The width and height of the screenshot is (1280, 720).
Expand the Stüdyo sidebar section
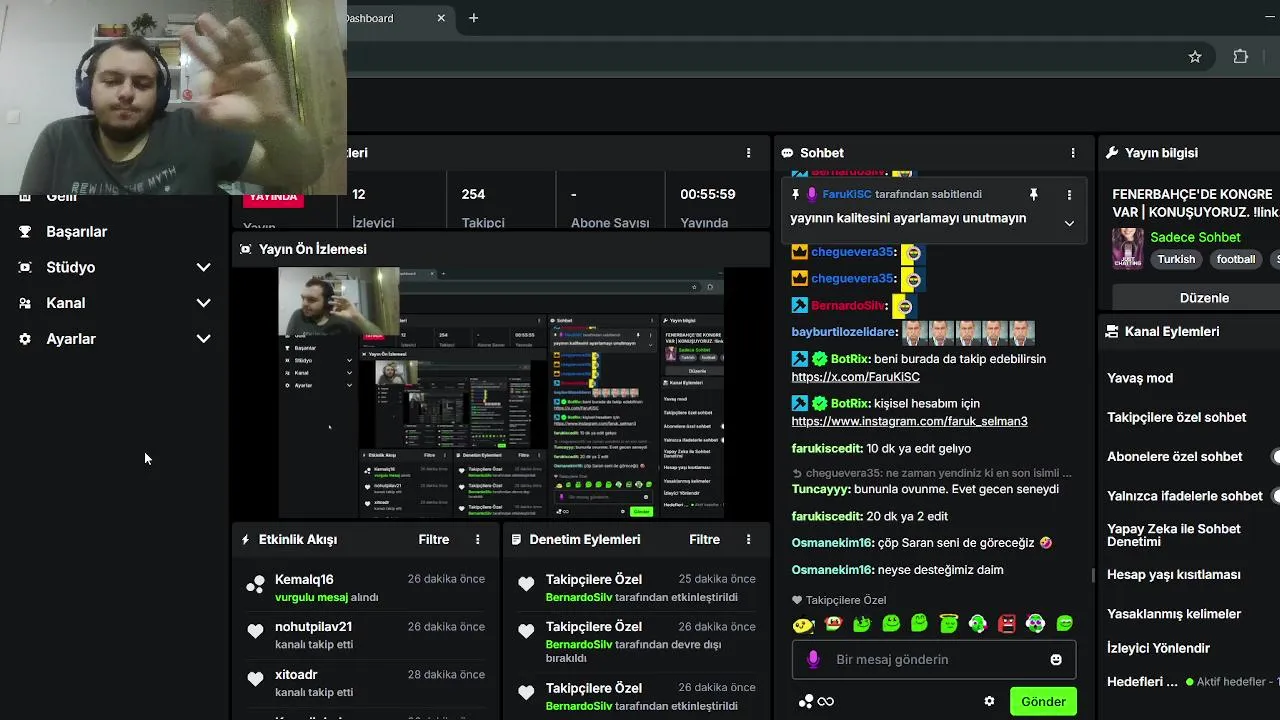pyautogui.click(x=204, y=267)
